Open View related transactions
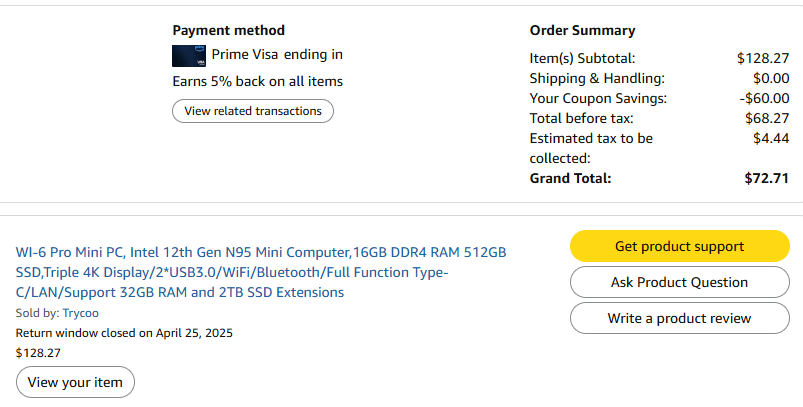The width and height of the screenshot is (803, 407). click(253, 111)
